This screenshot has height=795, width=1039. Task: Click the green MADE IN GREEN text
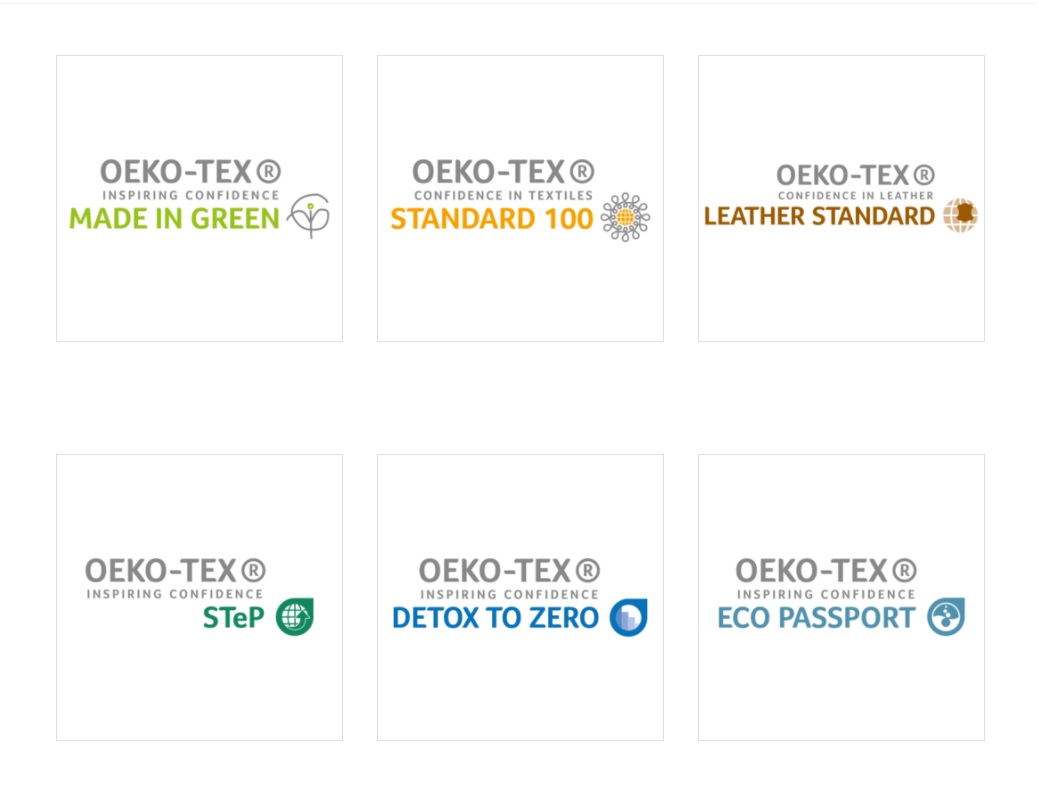[174, 219]
